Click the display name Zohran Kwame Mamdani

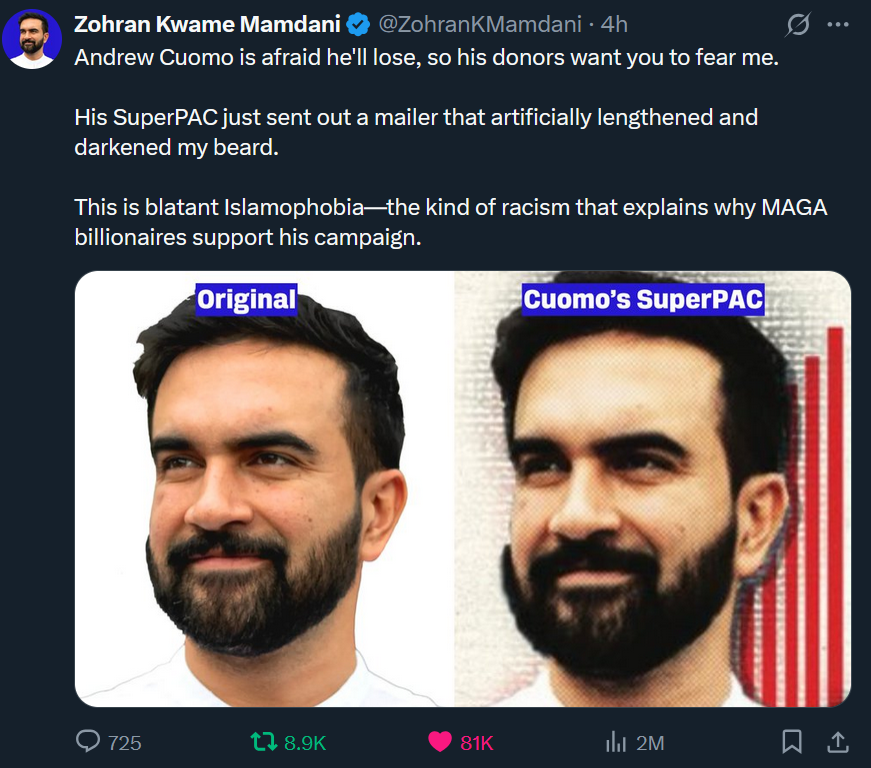[x=207, y=24]
